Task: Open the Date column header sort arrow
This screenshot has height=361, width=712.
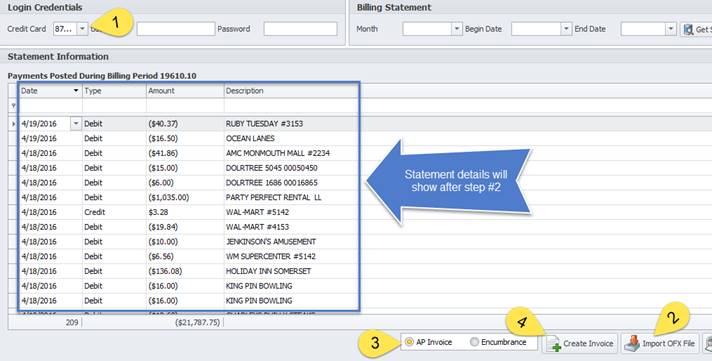Action: pos(76,91)
